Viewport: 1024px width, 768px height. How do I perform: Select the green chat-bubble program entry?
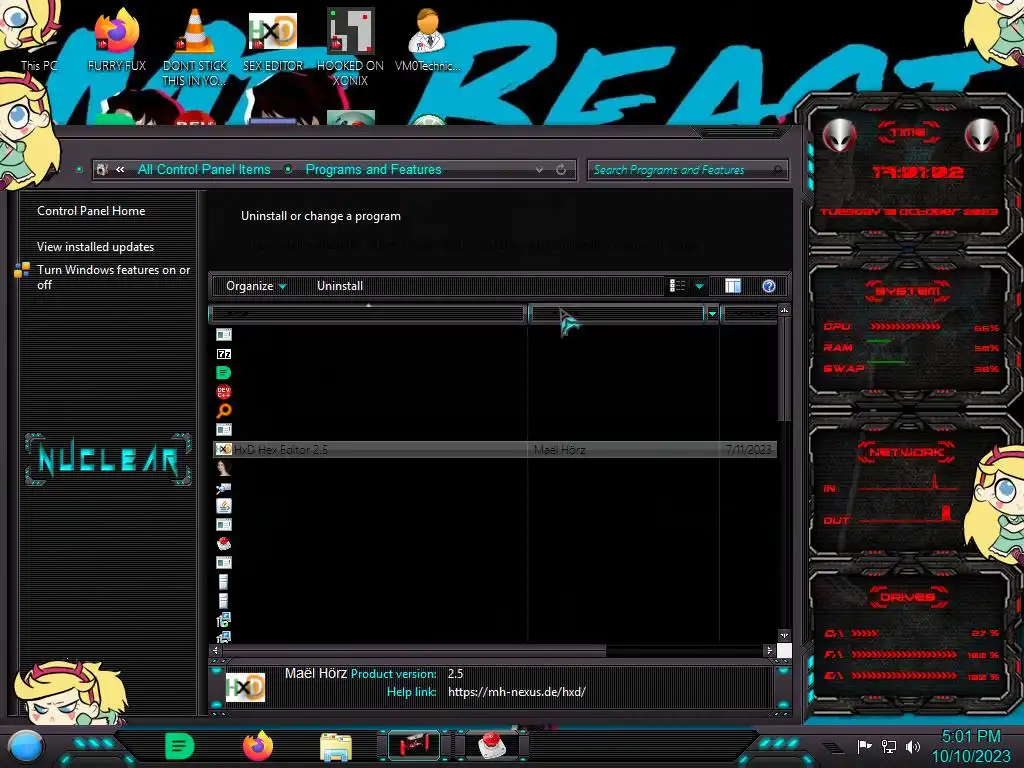tap(223, 373)
